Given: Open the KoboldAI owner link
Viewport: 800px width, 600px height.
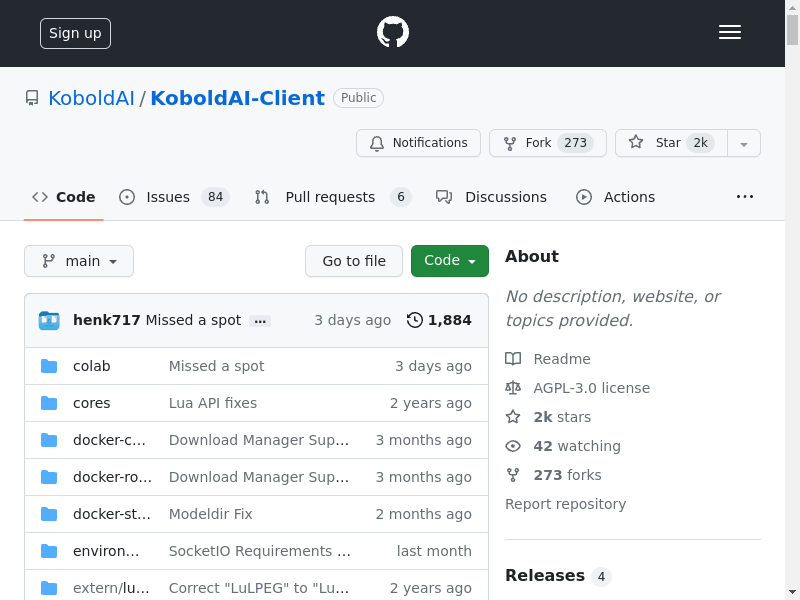Looking at the screenshot, I should (x=91, y=98).
